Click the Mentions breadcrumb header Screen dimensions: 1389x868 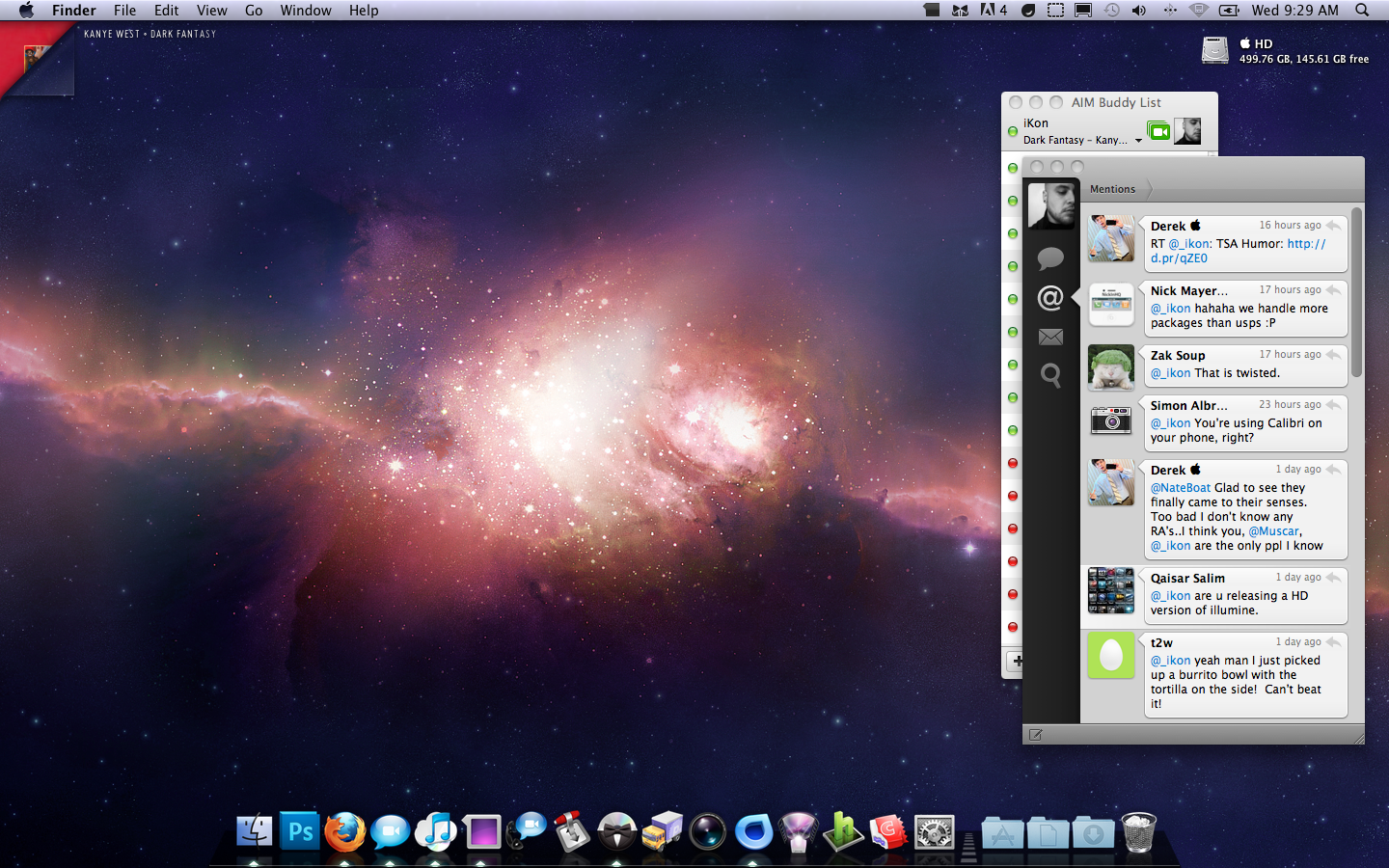[1113, 189]
